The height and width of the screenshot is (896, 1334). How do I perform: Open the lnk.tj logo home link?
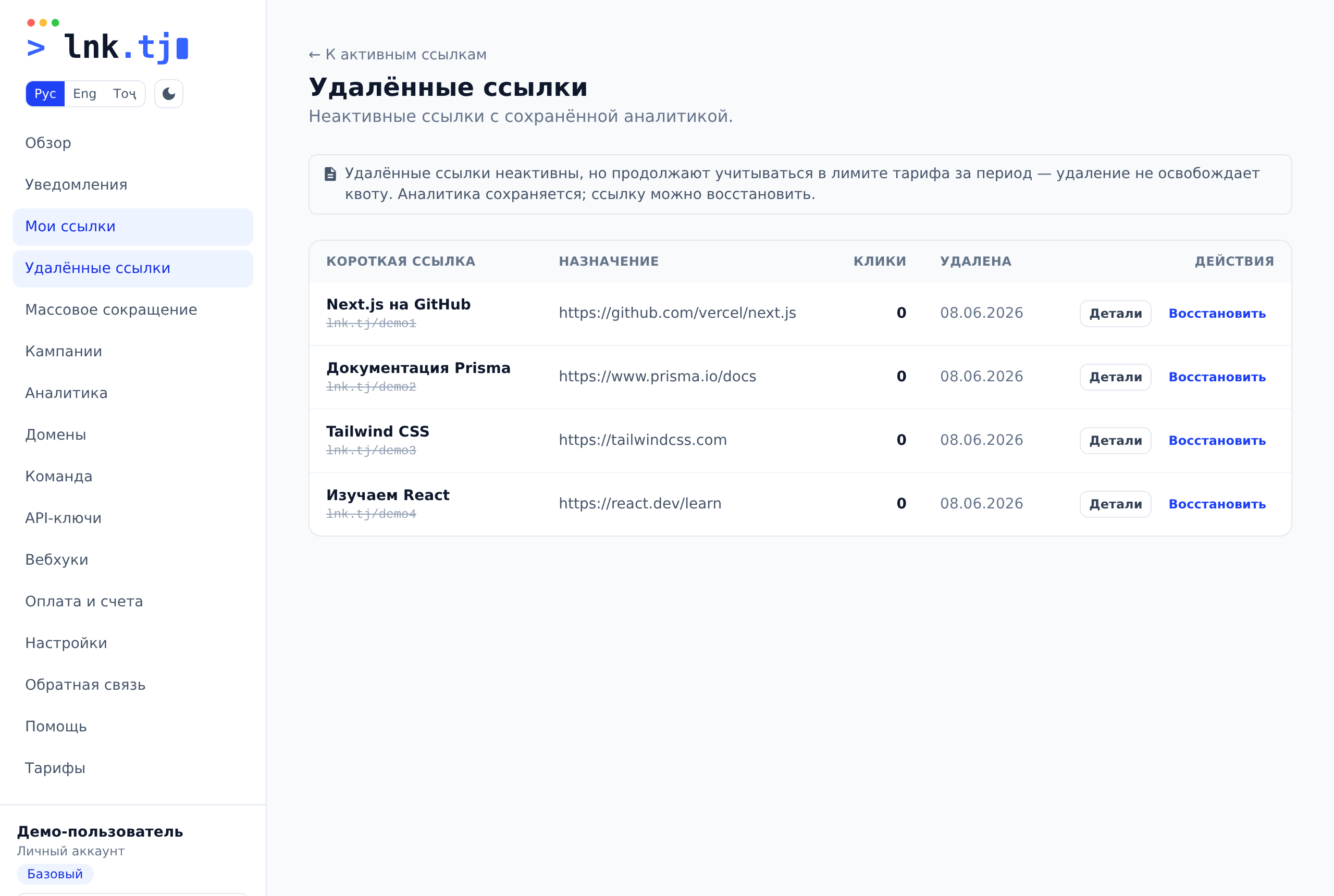(x=107, y=42)
